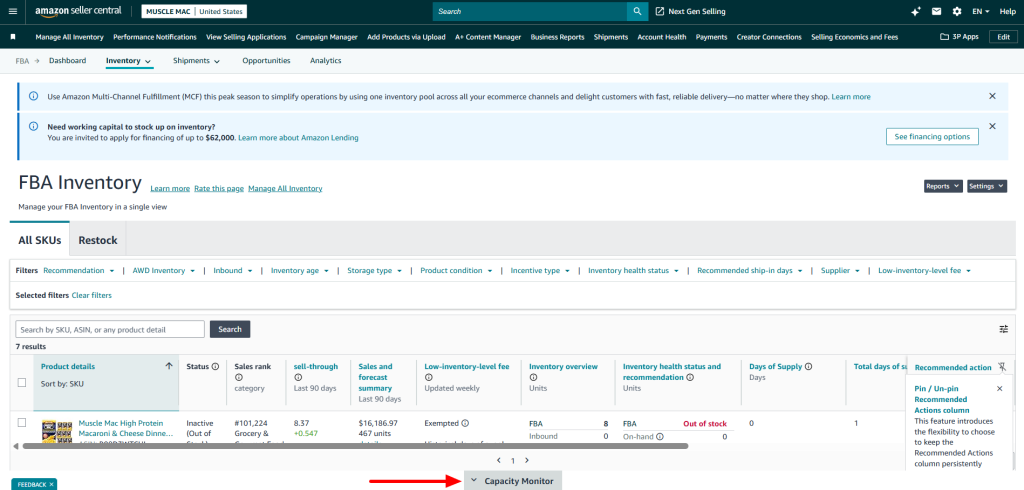Open the AWD Inventory filter dropdown
This screenshot has width=1024, height=490.
[164, 270]
